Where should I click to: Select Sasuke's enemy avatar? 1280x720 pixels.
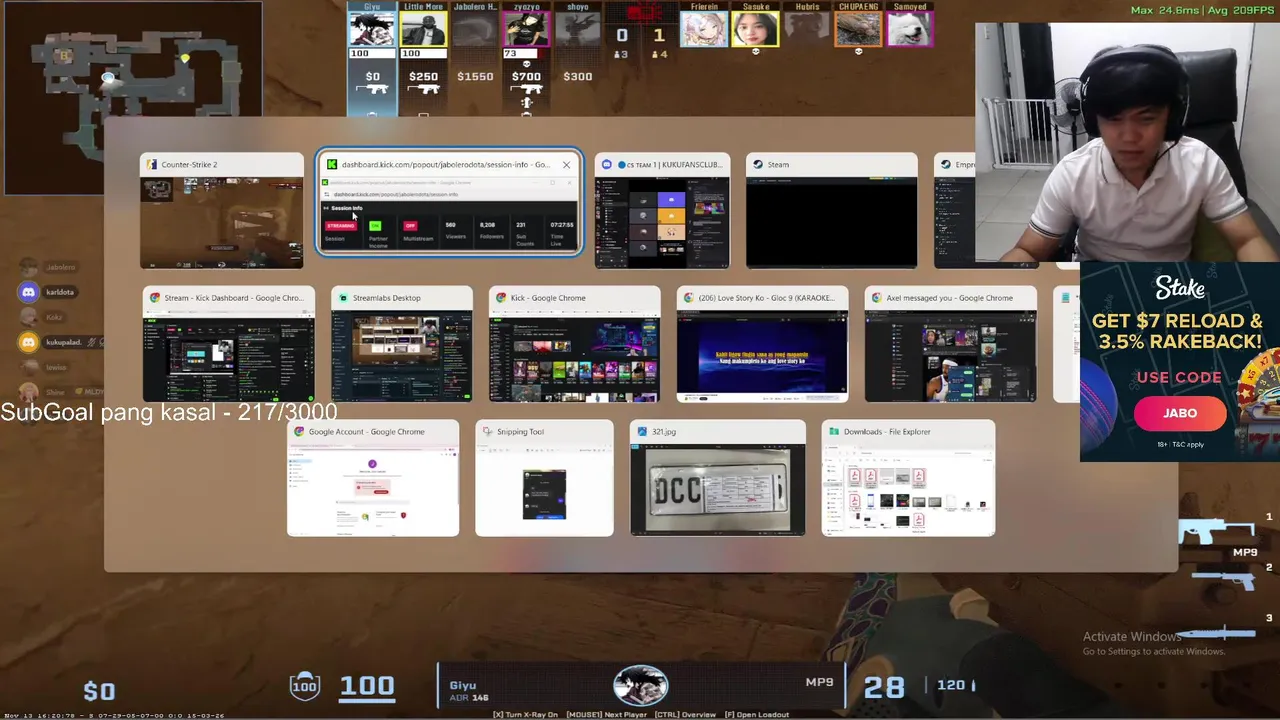click(755, 29)
